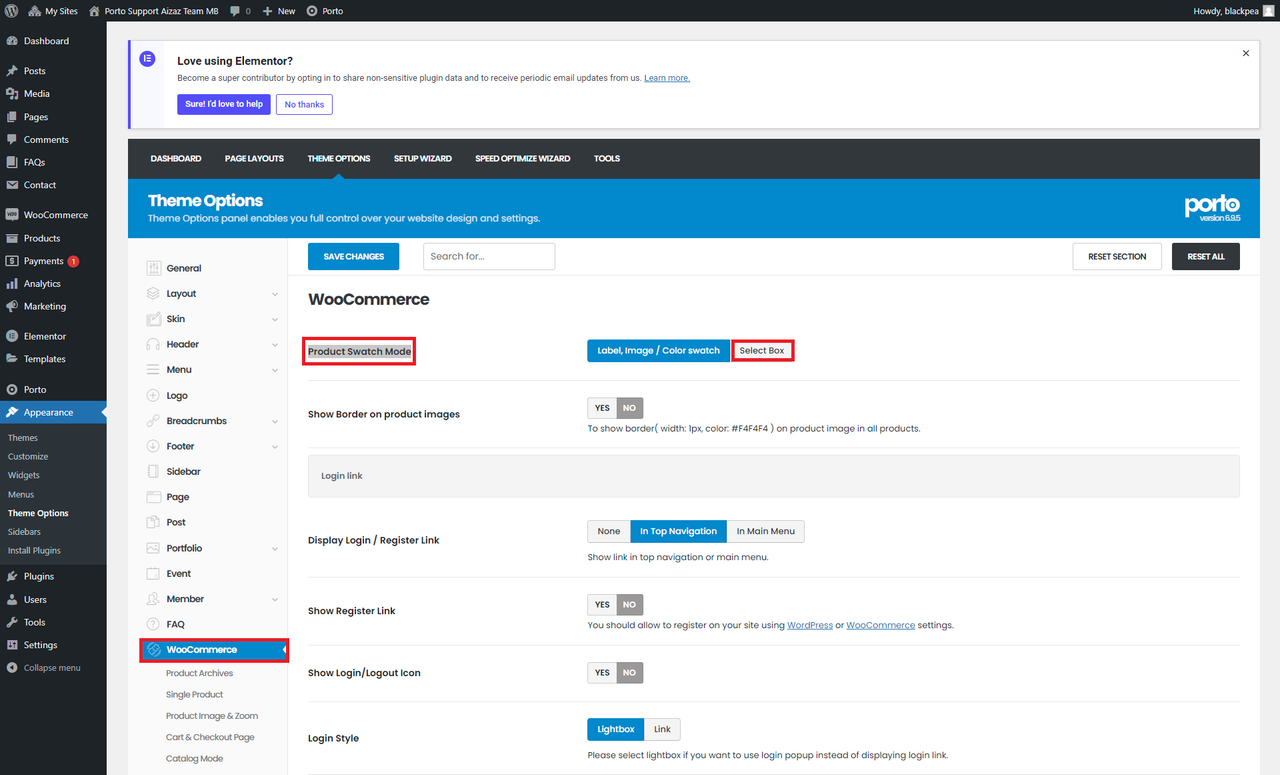Open the TOOLS tab in Porto header
This screenshot has height=775, width=1280.
(607, 159)
